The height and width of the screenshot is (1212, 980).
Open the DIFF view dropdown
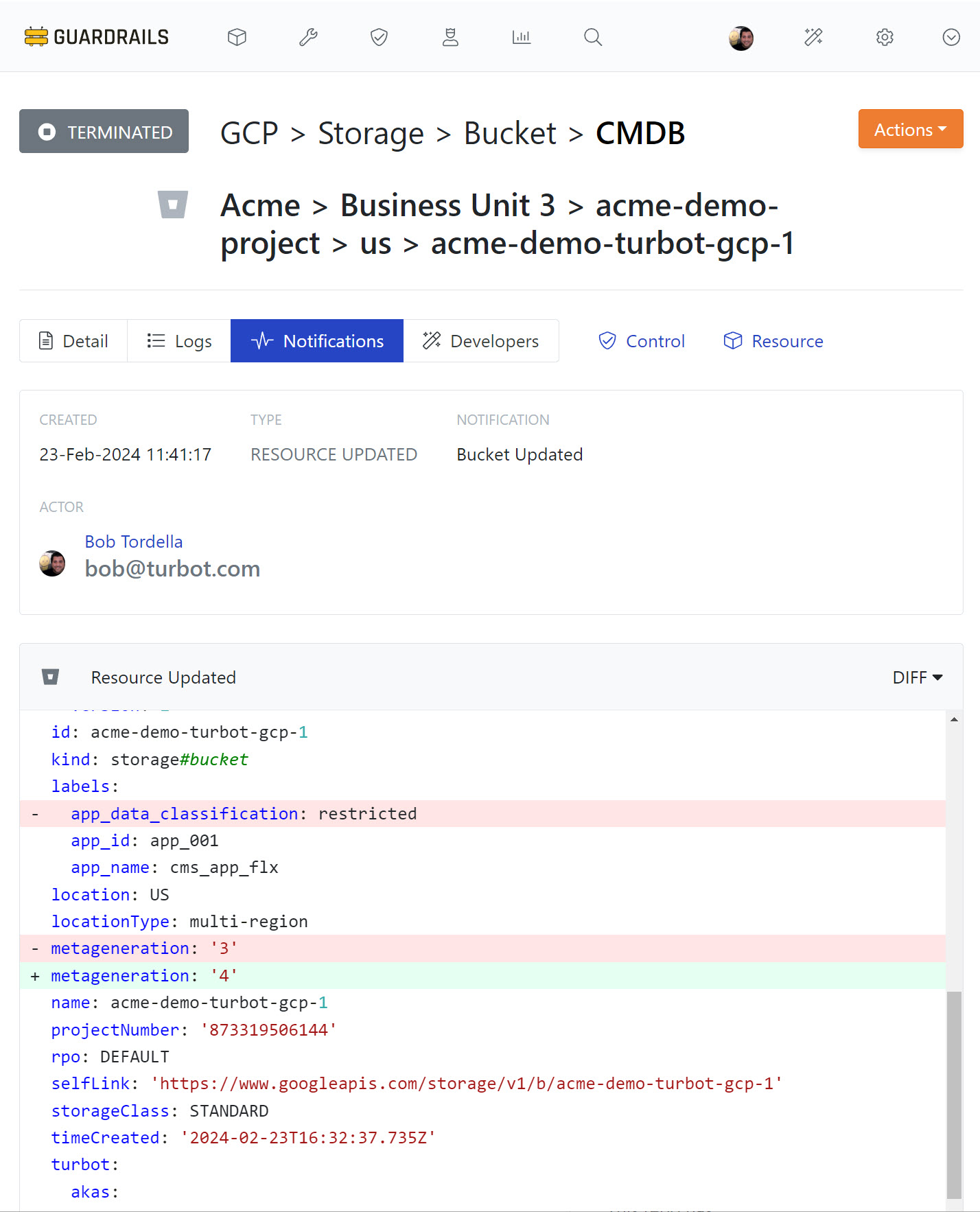coord(918,677)
